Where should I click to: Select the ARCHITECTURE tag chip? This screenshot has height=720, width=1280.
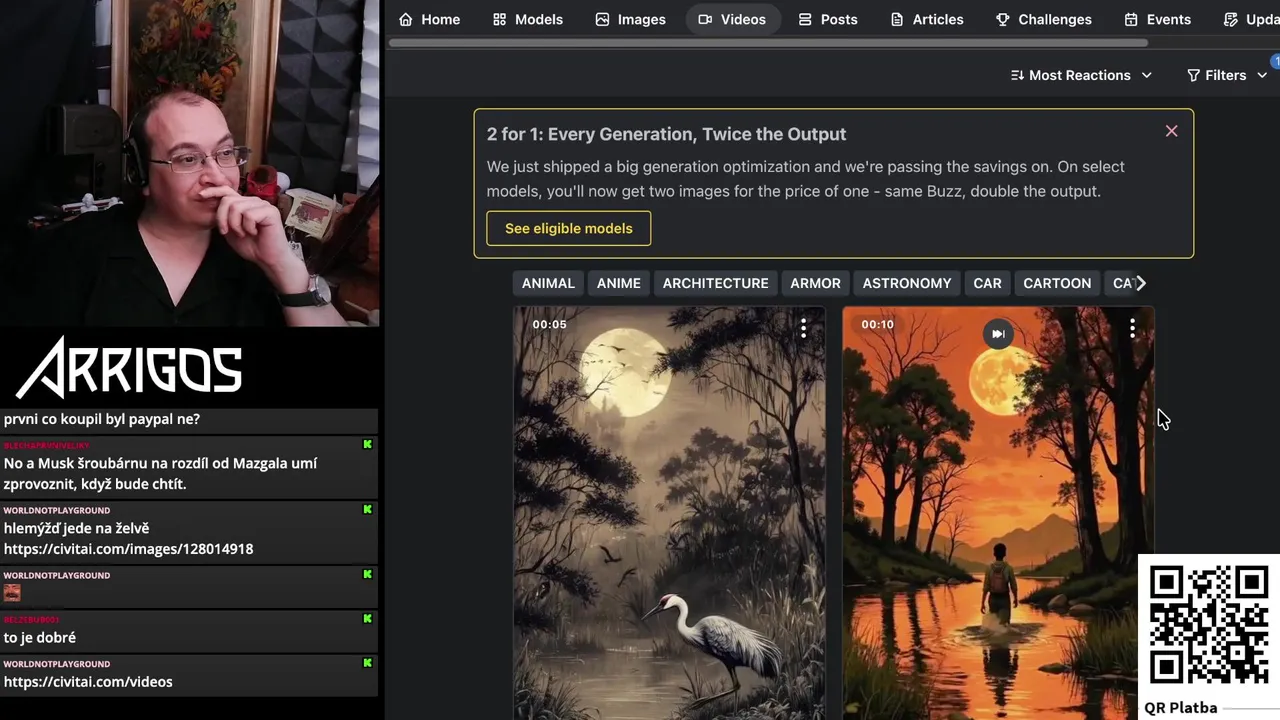[x=715, y=283]
